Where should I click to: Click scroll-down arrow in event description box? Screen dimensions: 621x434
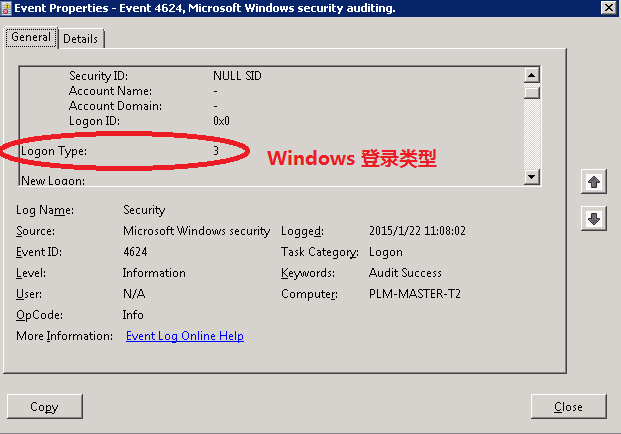pyautogui.click(x=531, y=177)
